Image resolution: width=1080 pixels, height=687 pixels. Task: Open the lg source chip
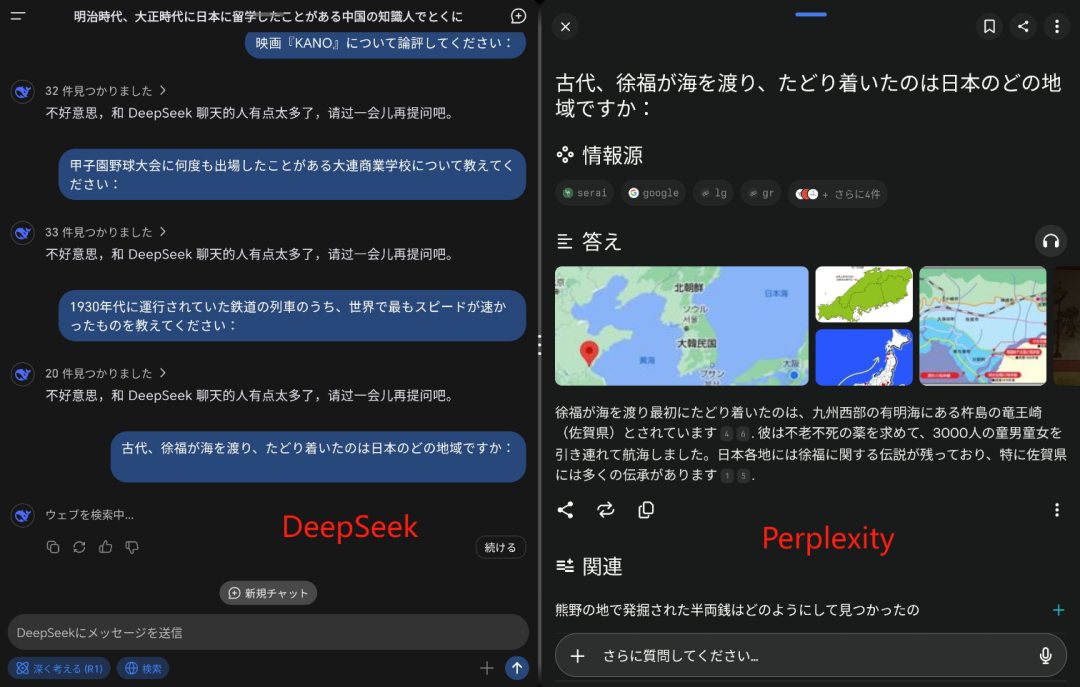[714, 194]
